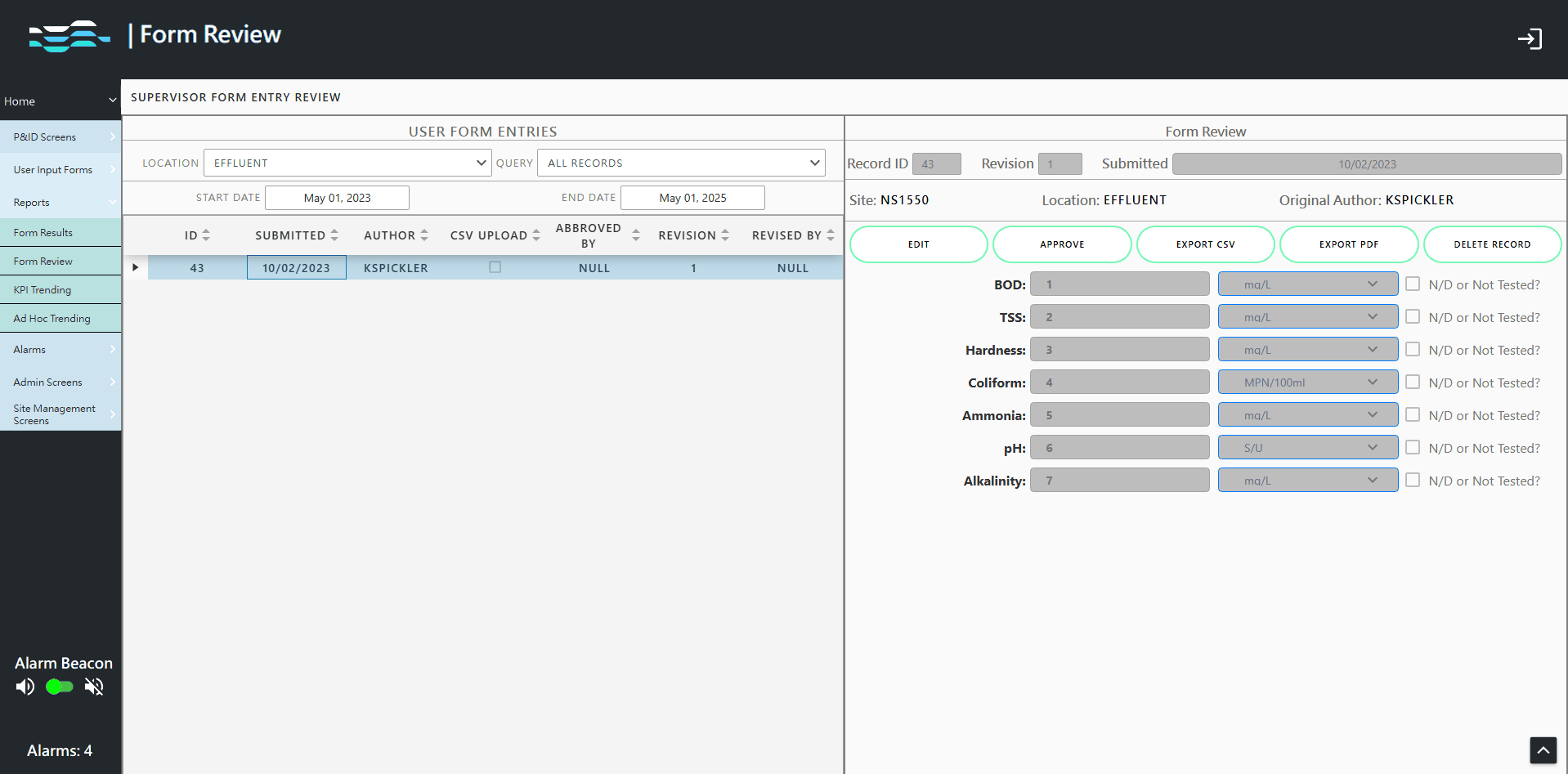This screenshot has height=774, width=1568.
Task: Sort entries by the Submitted column arrows
Action: click(334, 235)
